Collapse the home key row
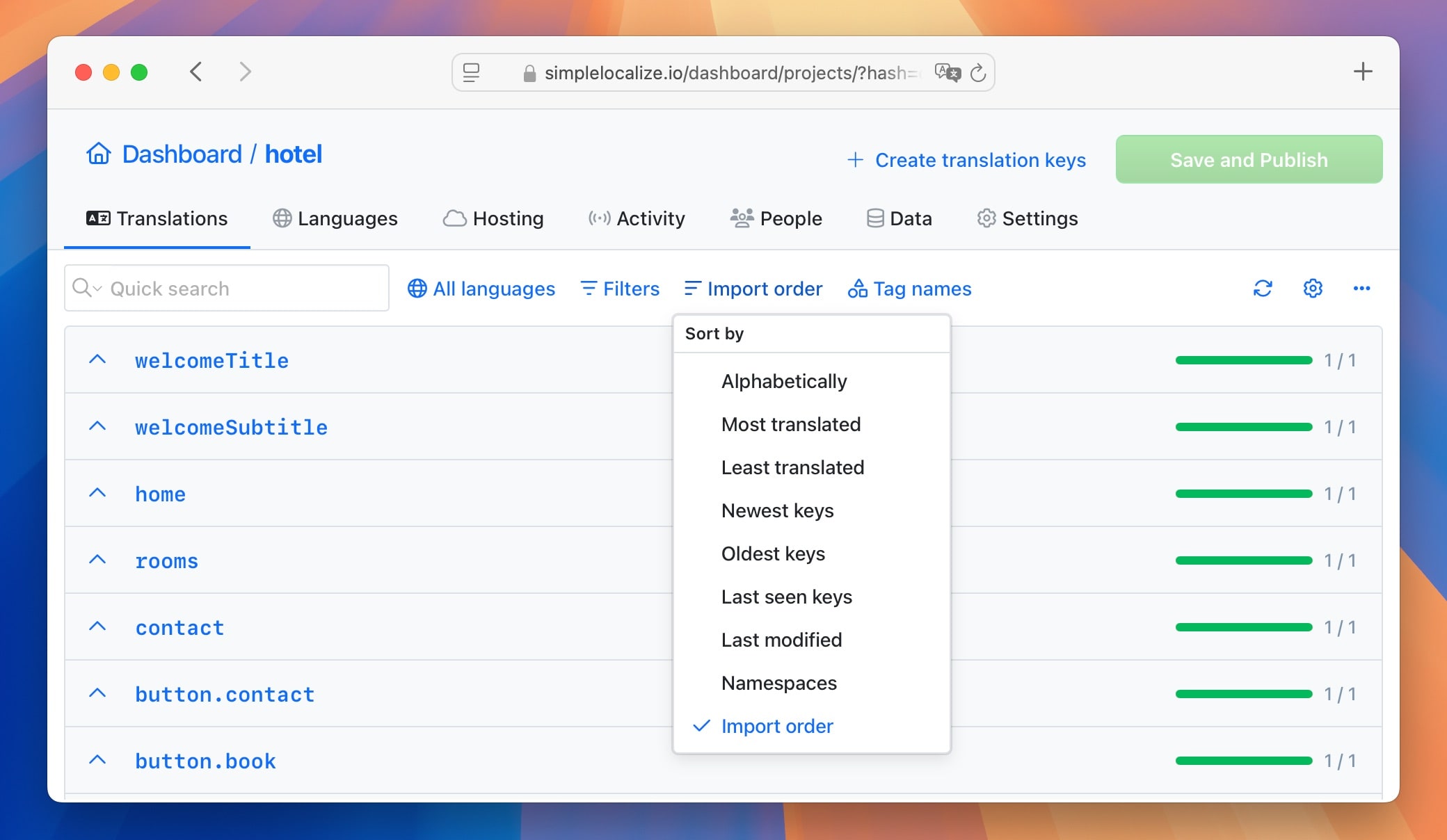 pos(97,493)
